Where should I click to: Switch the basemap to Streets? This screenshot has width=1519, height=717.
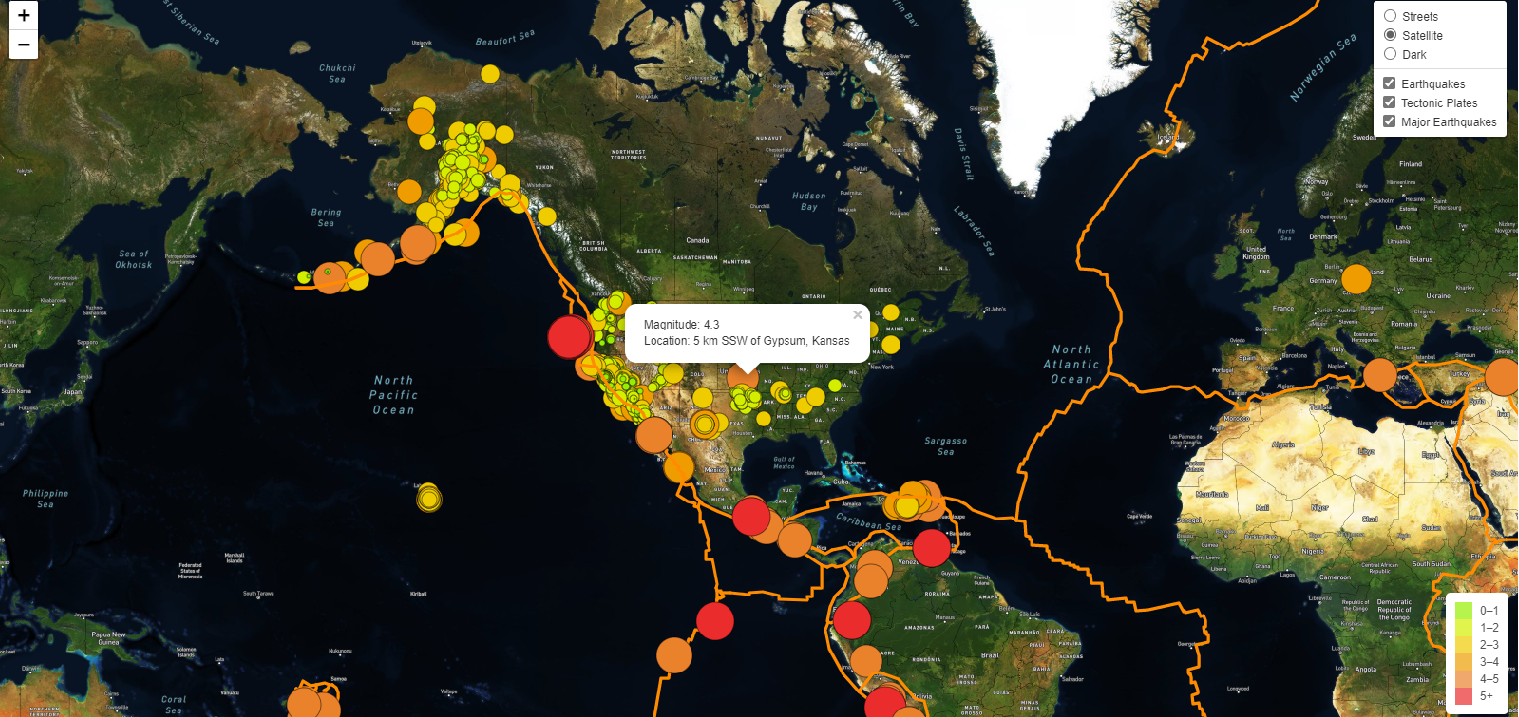point(1391,15)
